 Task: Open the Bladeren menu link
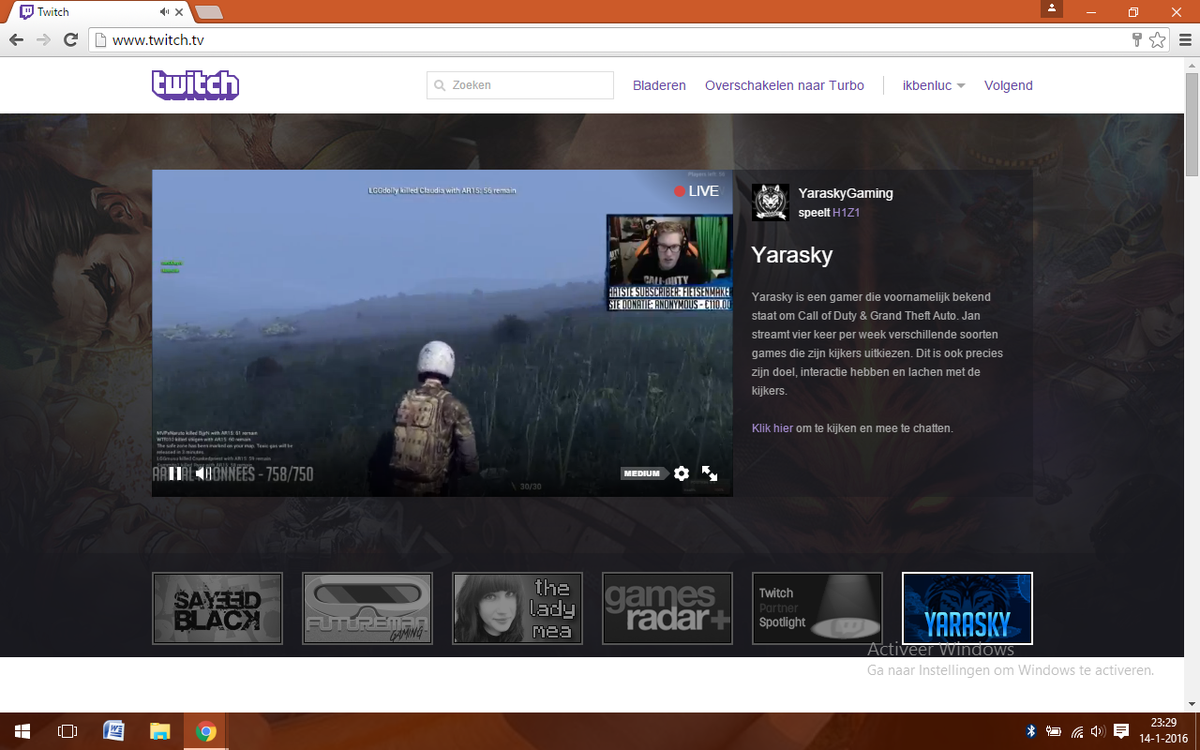tap(659, 85)
